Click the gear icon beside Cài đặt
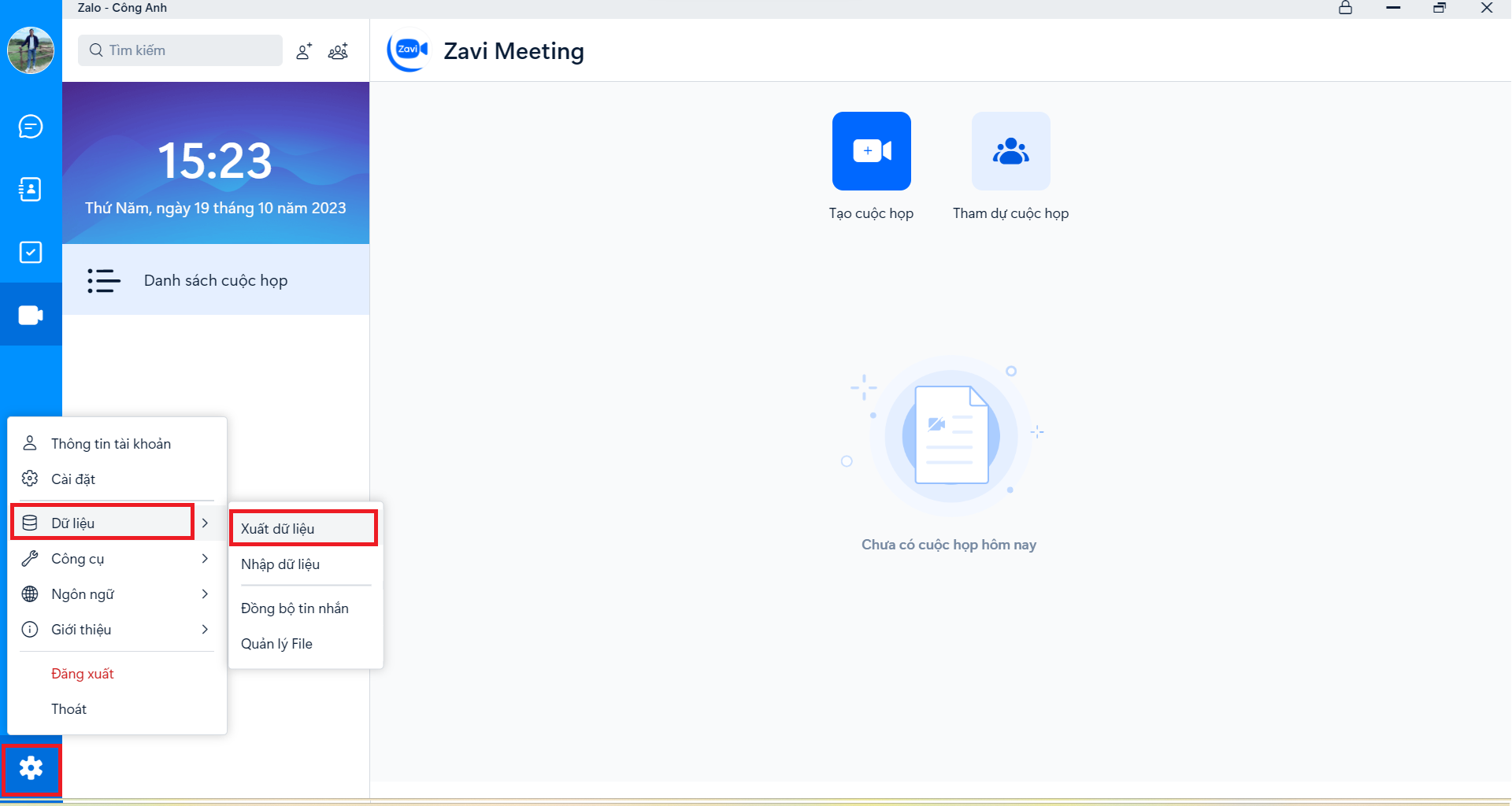 (30, 479)
